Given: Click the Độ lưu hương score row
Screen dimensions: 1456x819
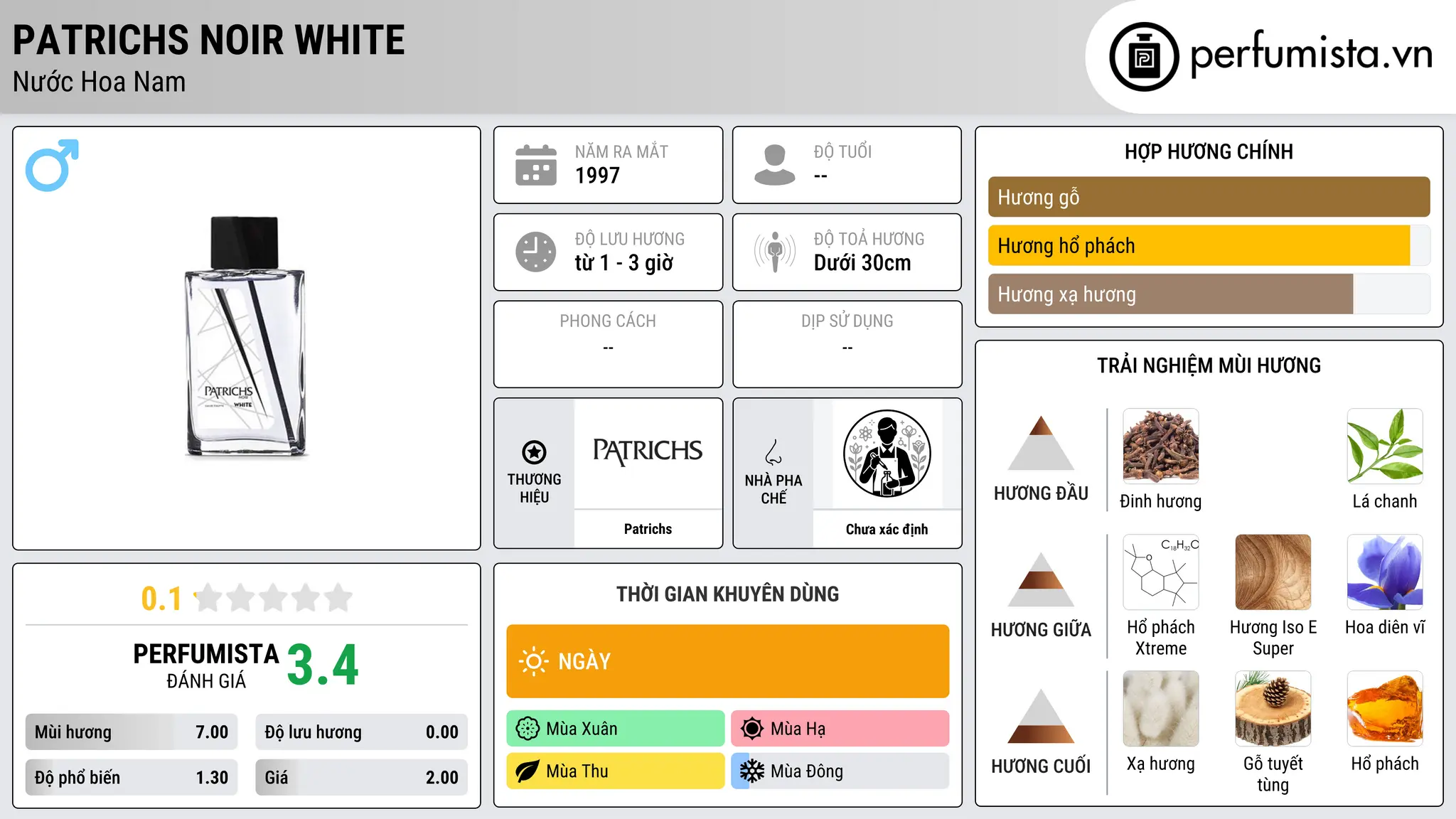Looking at the screenshot, I should [361, 732].
